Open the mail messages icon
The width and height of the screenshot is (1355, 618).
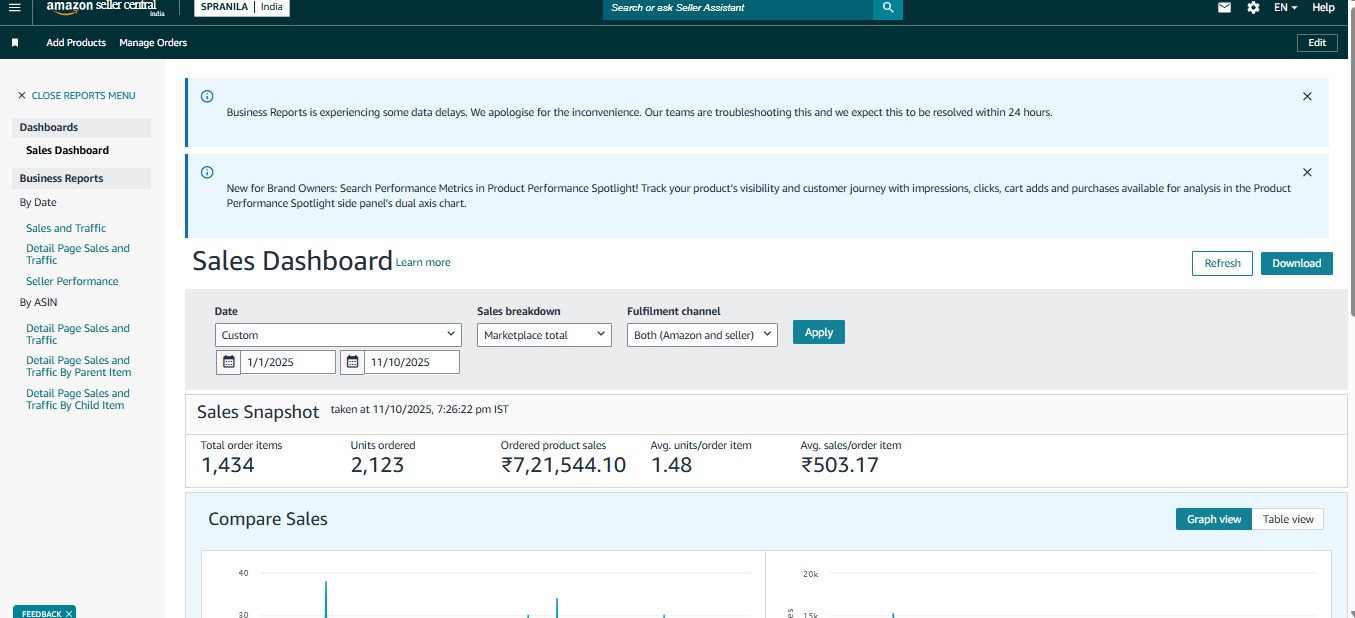[x=1224, y=8]
